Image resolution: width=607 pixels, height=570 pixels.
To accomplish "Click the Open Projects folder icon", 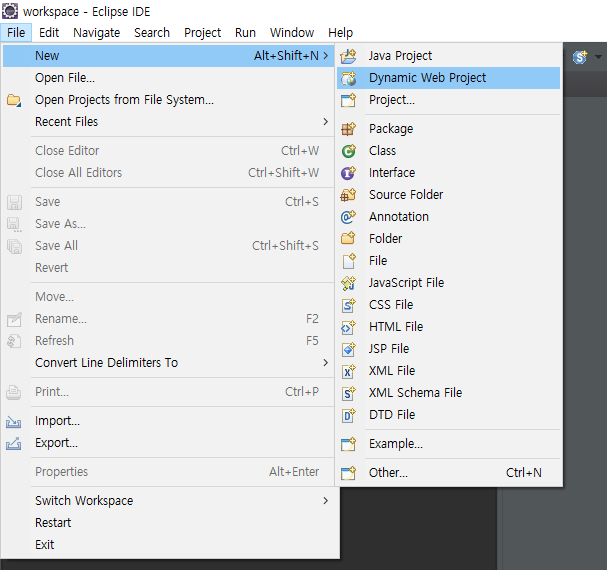I will coord(14,100).
